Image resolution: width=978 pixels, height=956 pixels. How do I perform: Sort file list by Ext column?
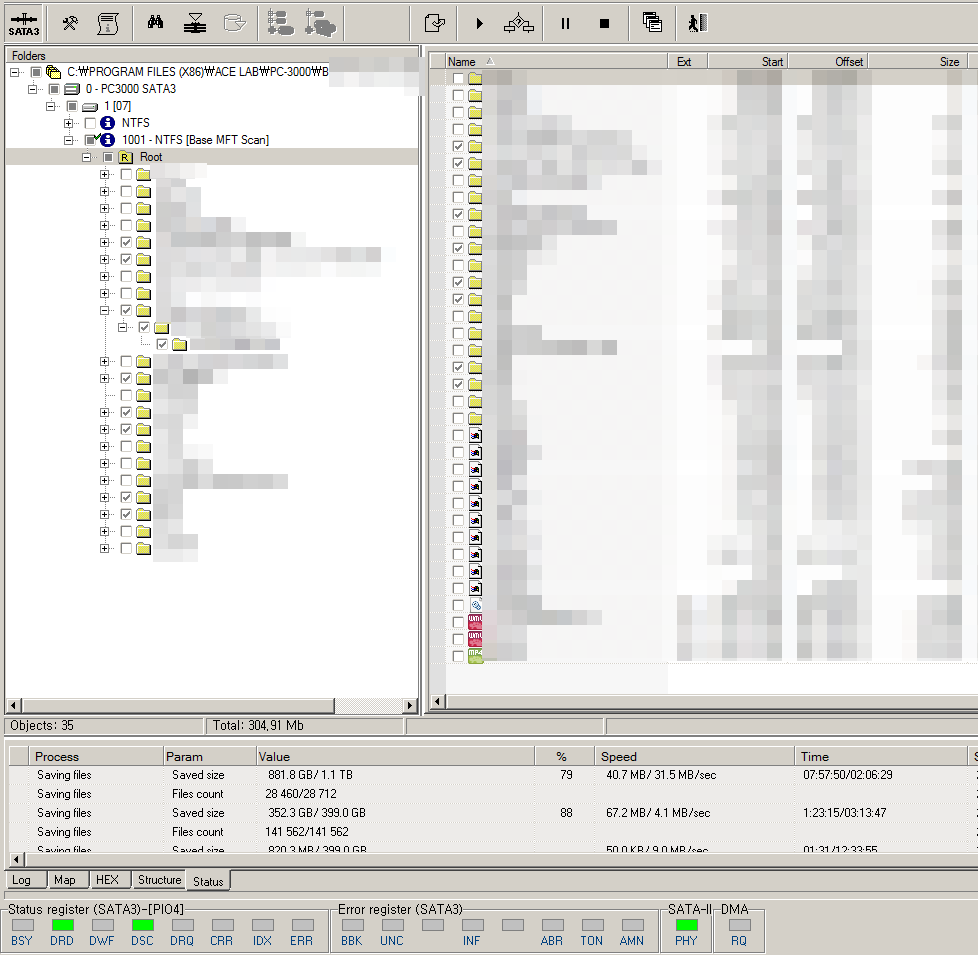coord(688,62)
